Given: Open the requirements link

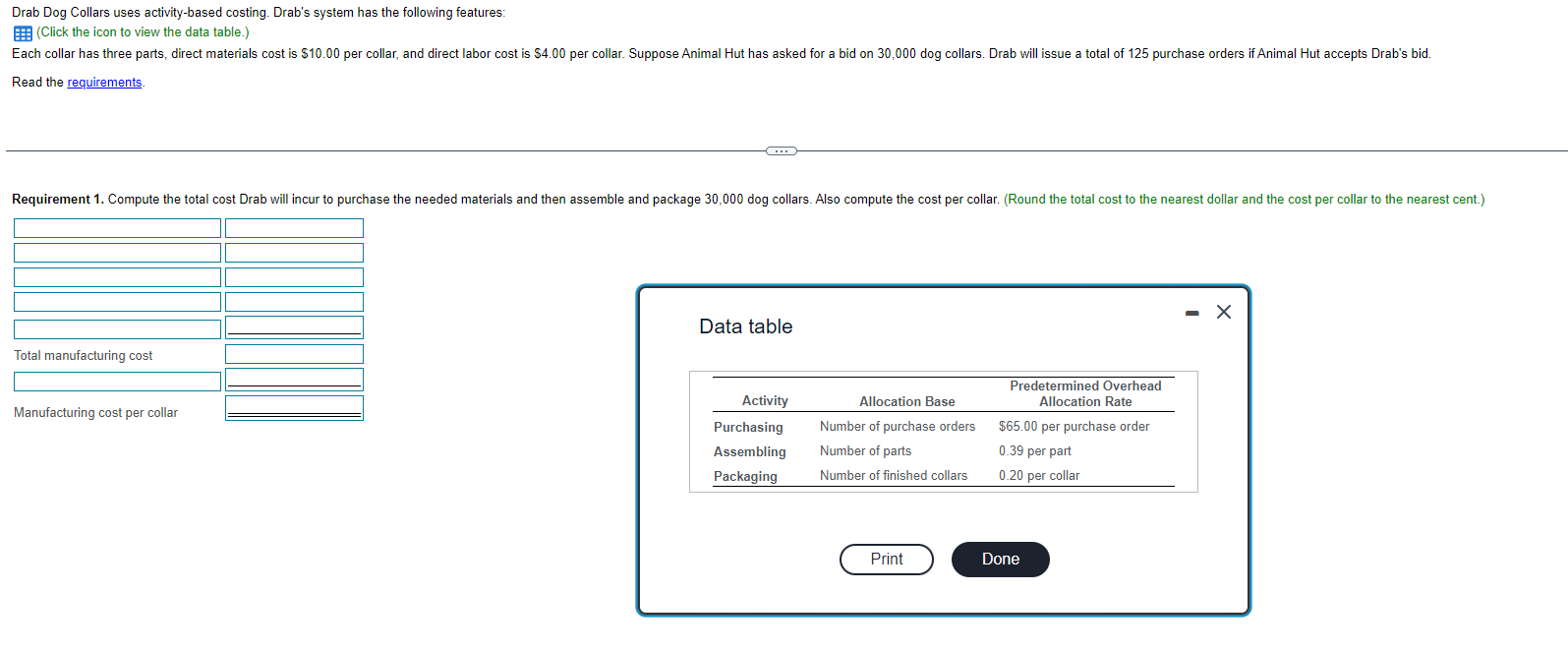Looking at the screenshot, I should 103,82.
